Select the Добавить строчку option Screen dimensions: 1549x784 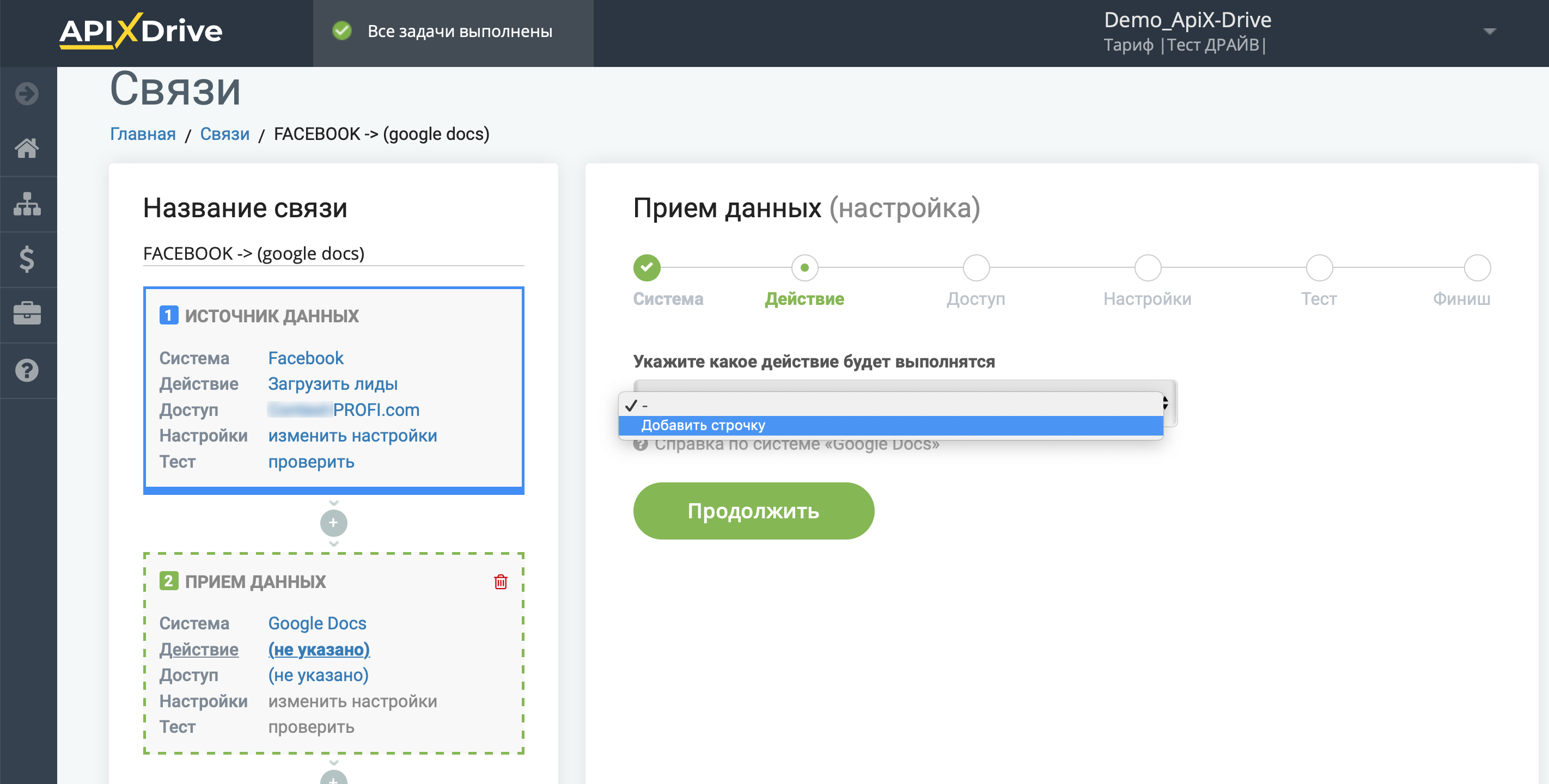[891, 426]
